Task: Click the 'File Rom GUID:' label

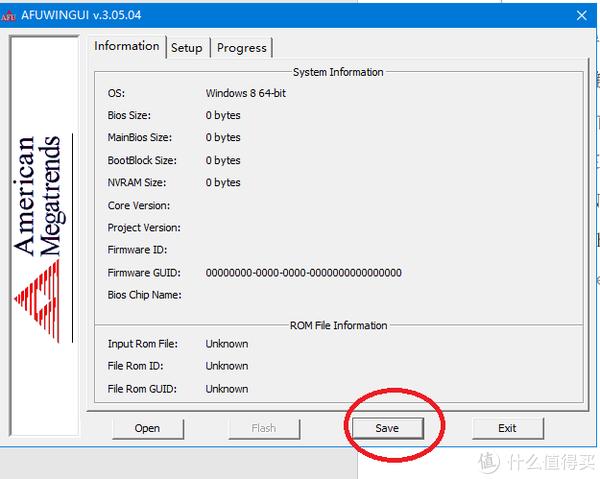Action: pos(142,389)
